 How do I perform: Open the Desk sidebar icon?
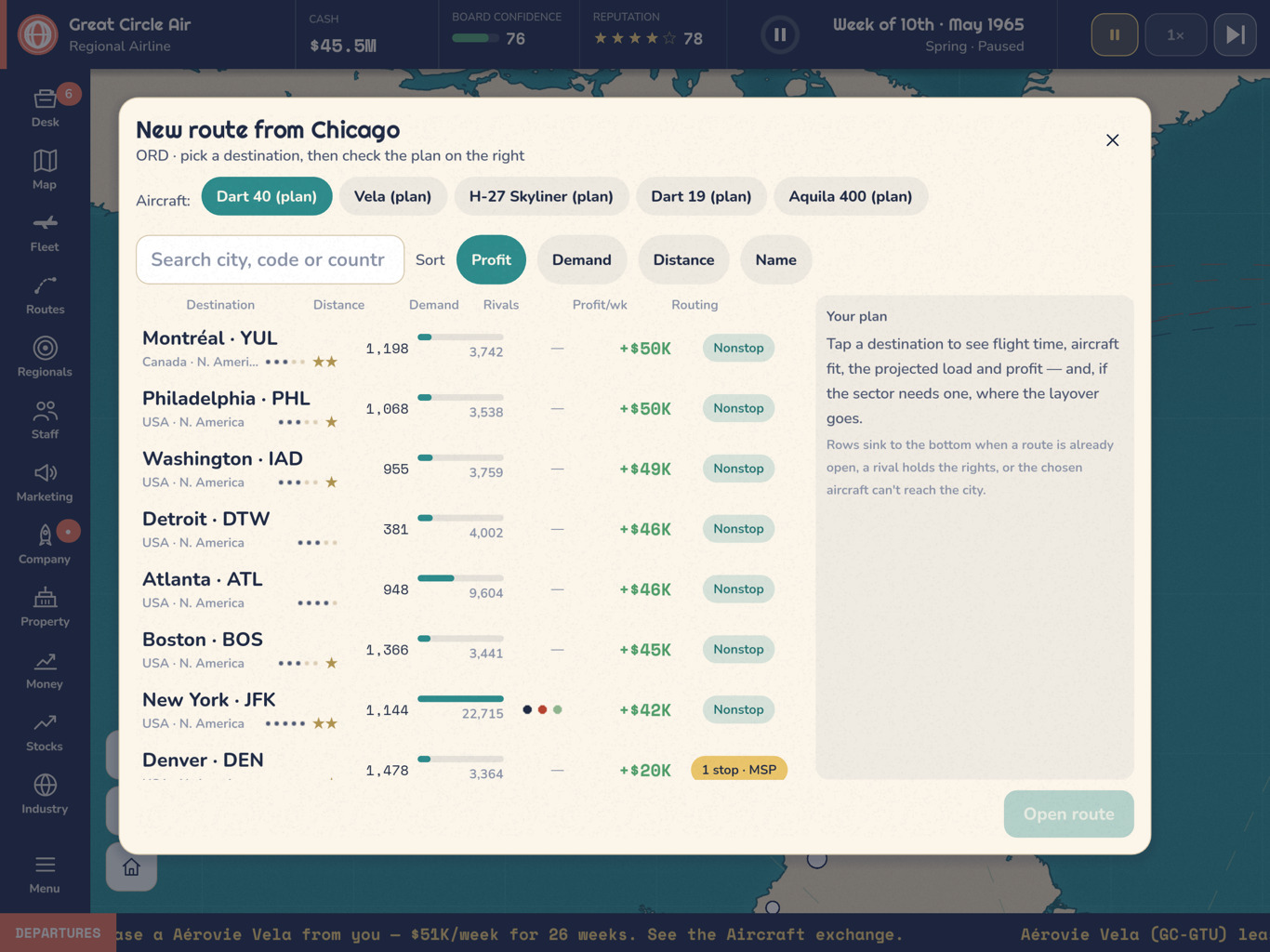tap(45, 107)
